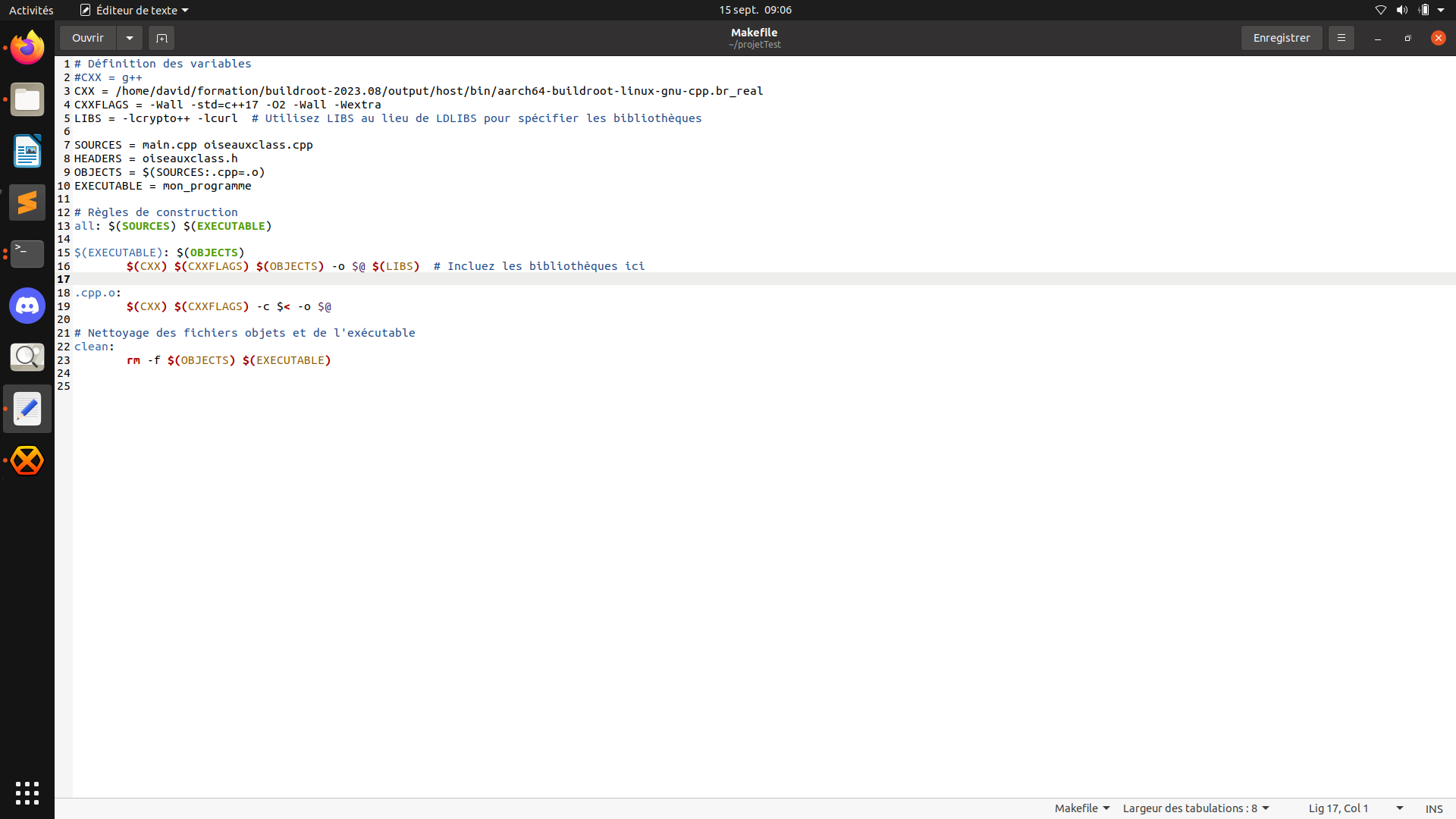This screenshot has height=819, width=1456.
Task: Create a new document tab
Action: tap(162, 38)
